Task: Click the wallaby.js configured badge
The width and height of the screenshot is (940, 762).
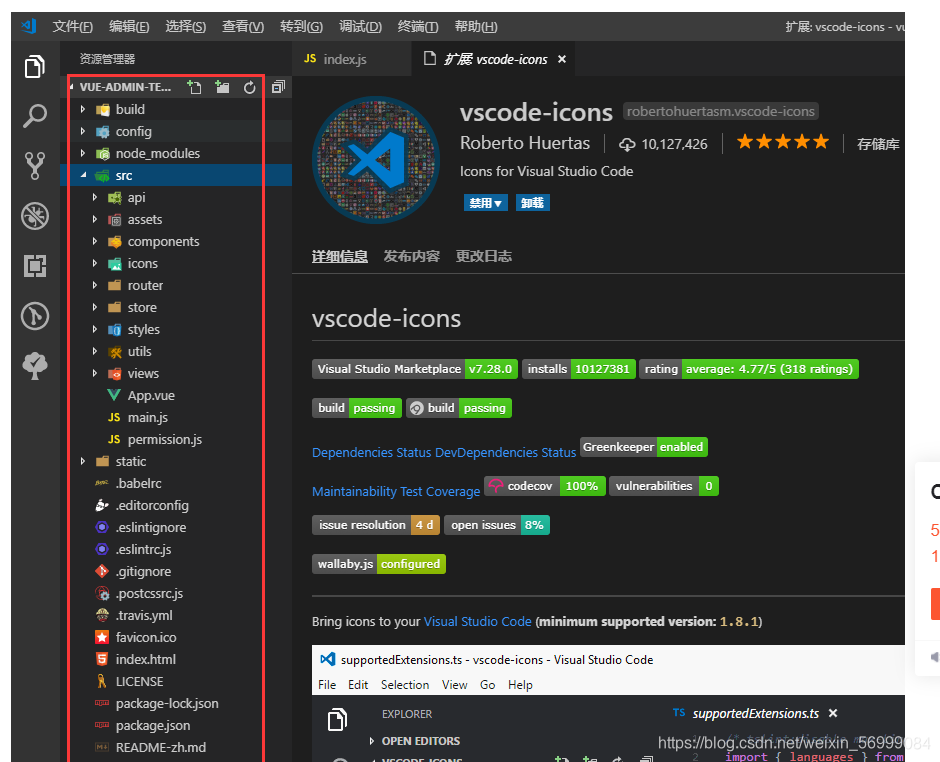Action: coord(379,564)
